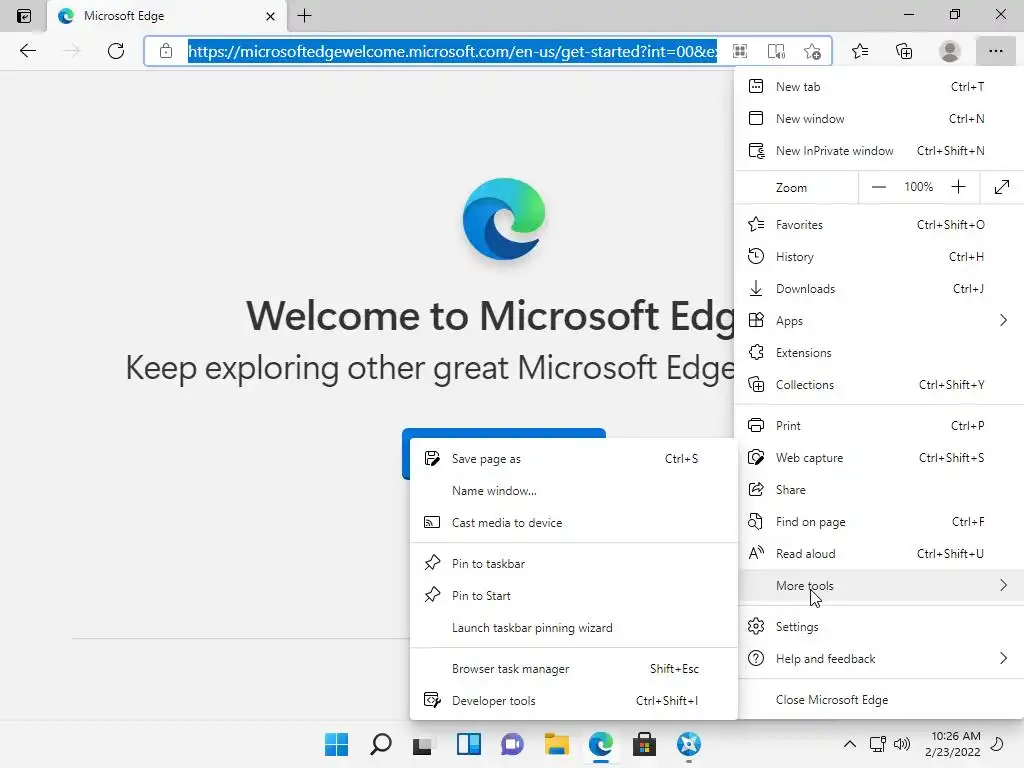This screenshot has width=1024, height=768.
Task: Refresh the current page
Action: pos(116,51)
